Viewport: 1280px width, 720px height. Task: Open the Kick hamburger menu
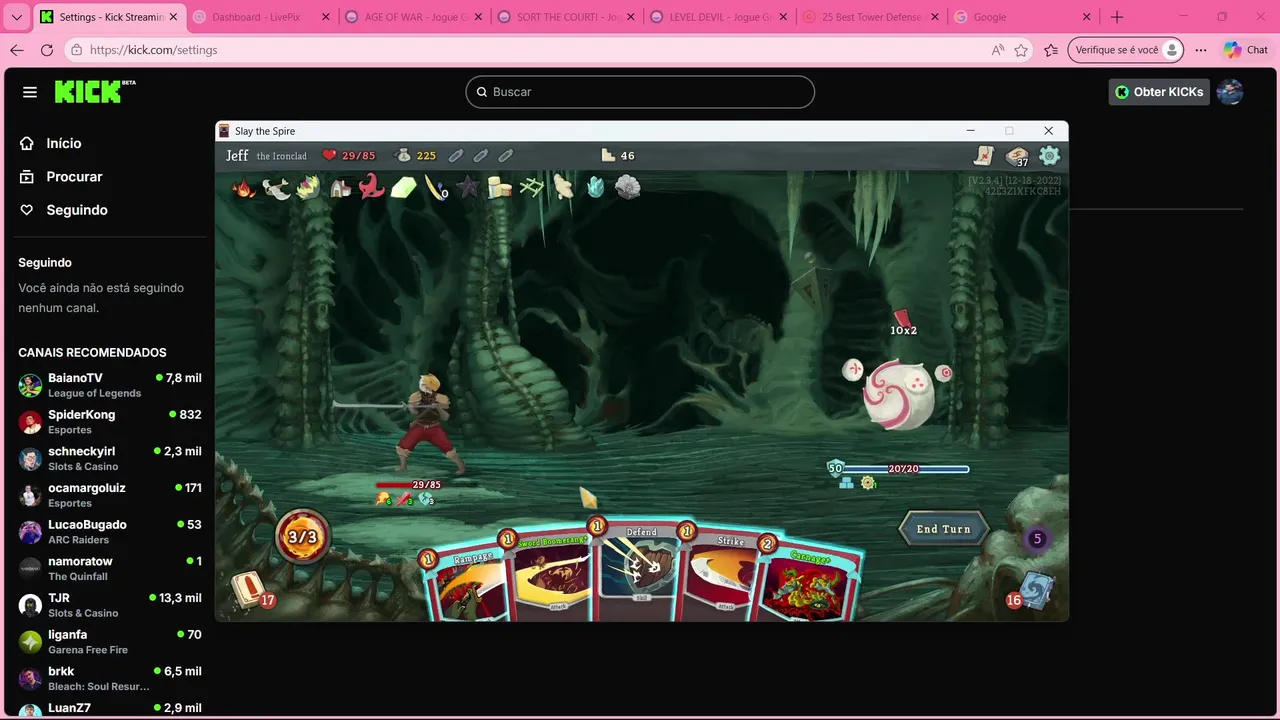coord(30,92)
